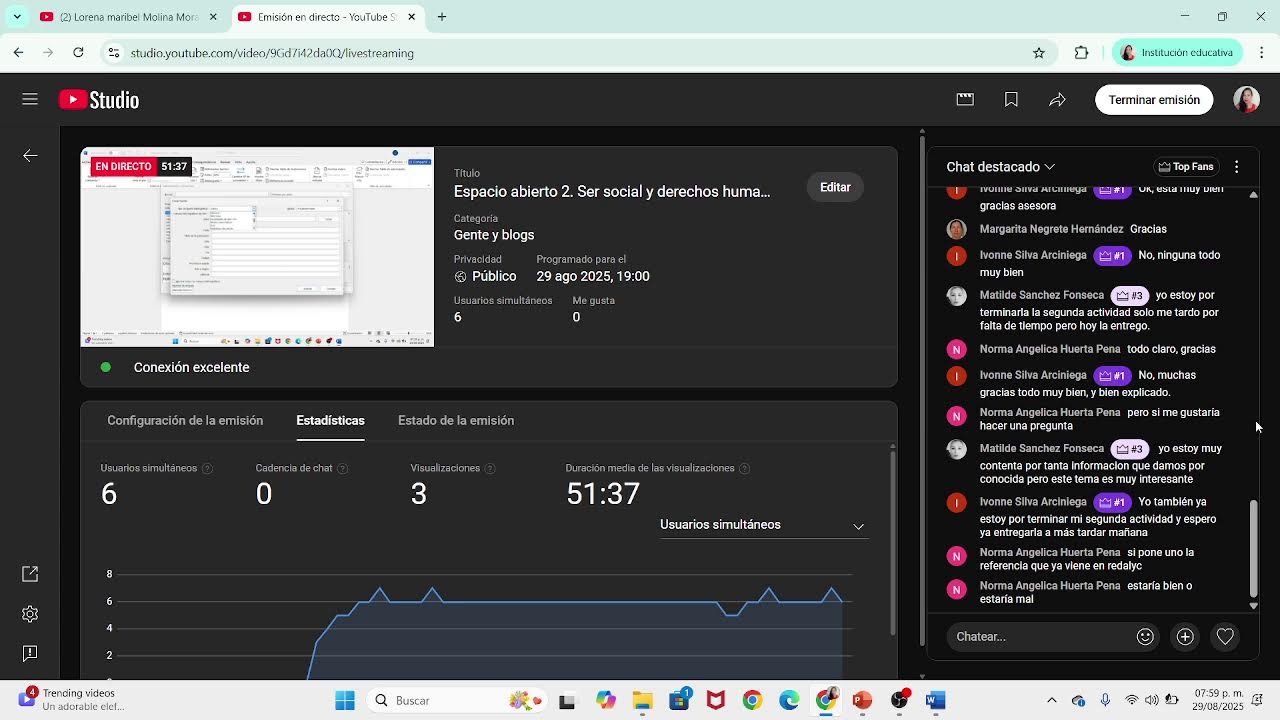Screen dimensions: 1280x720
Task: Reload the page in the browser
Action: 78,53
